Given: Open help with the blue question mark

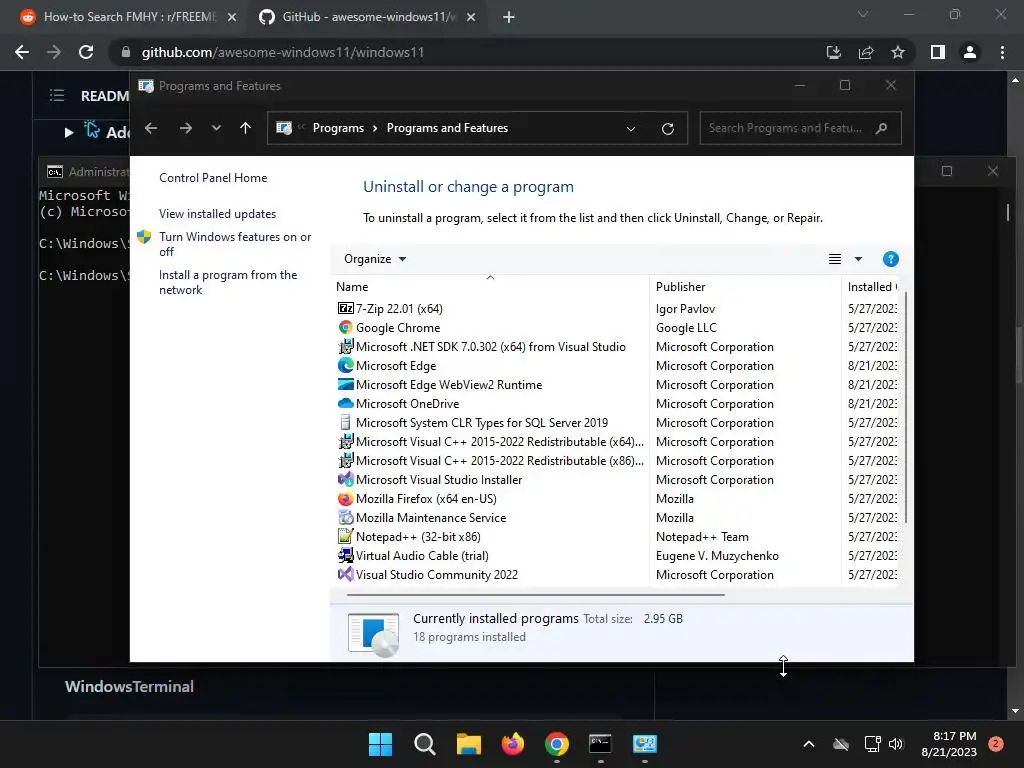Looking at the screenshot, I should click(x=890, y=259).
